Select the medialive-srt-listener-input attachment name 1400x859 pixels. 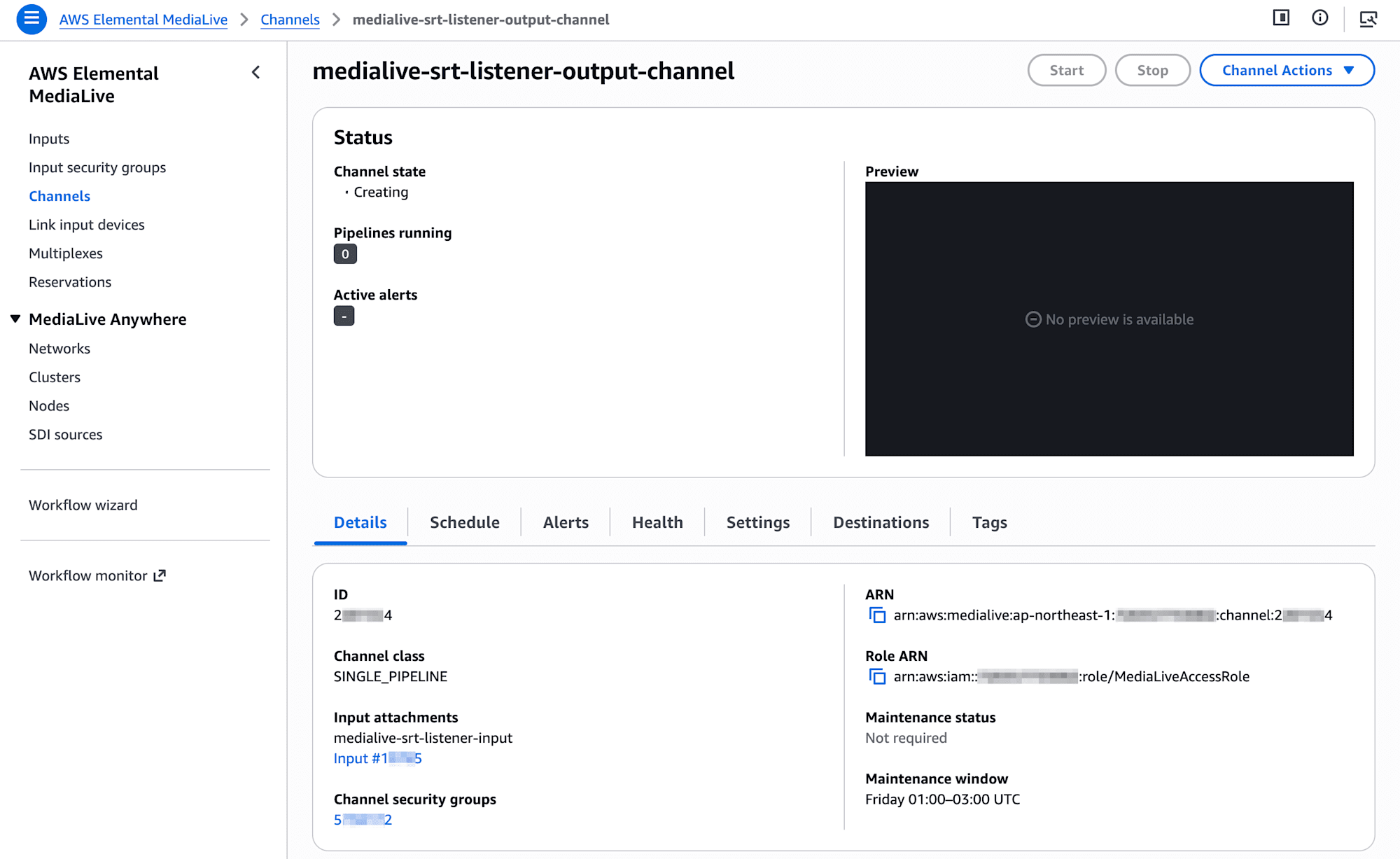[x=423, y=738]
